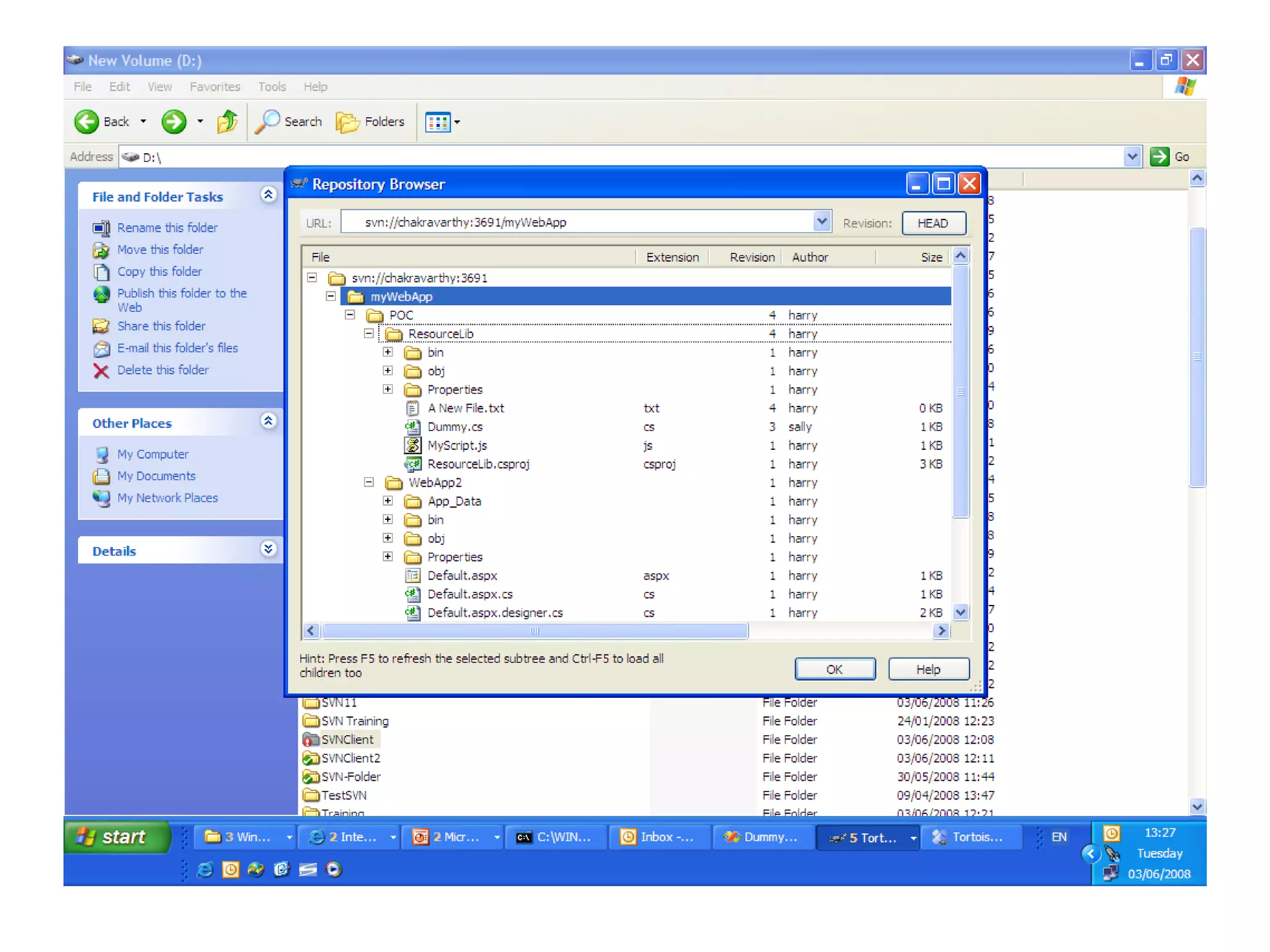
Task: Collapse the Other Places panel
Action: point(268,421)
